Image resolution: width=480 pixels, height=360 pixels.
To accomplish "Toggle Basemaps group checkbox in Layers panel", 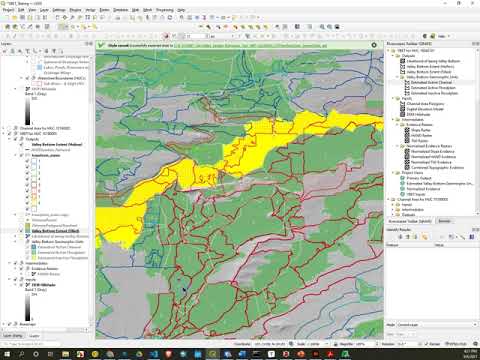I will coord(9,324).
